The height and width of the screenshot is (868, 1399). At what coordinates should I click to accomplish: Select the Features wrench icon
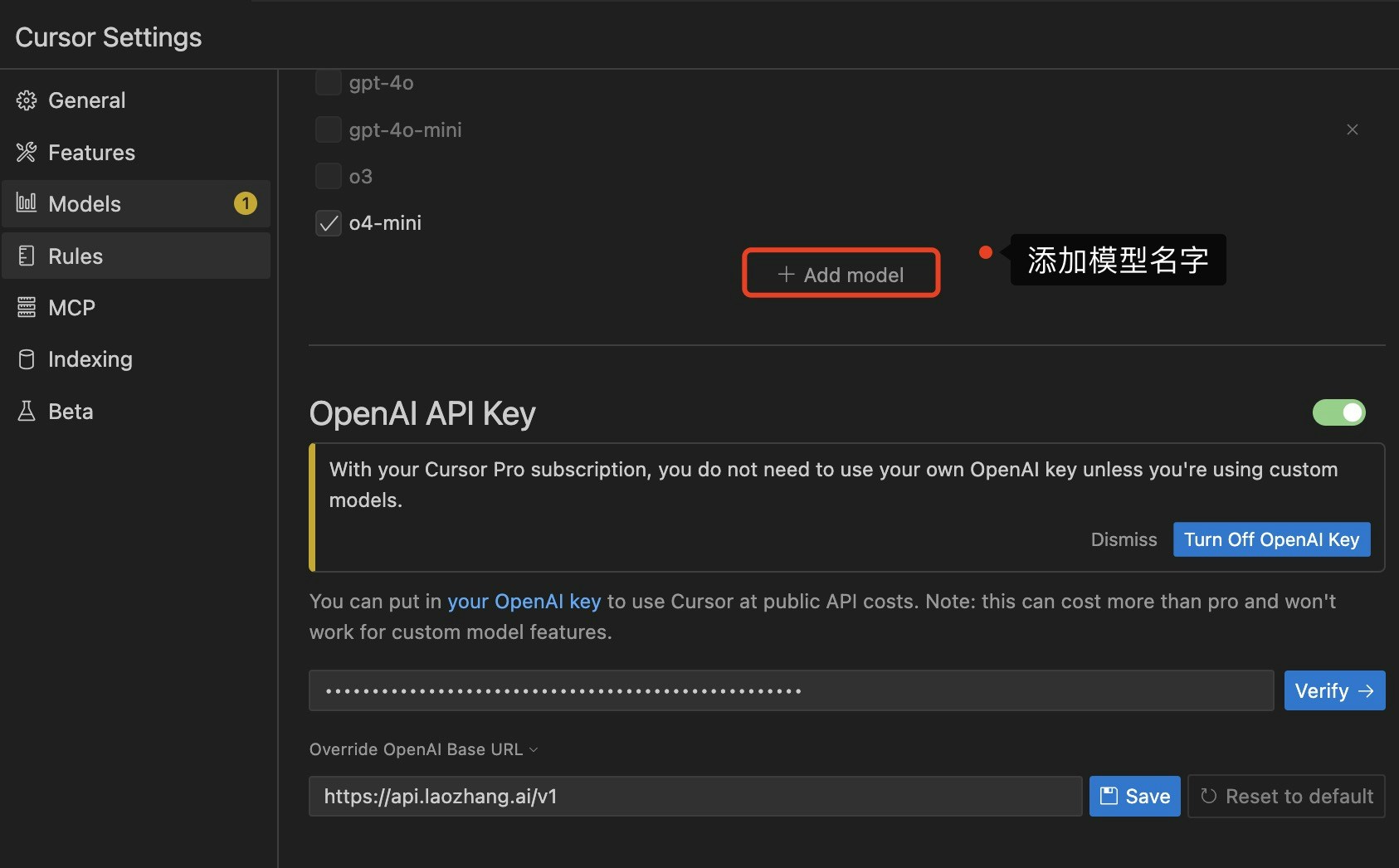[x=27, y=152]
